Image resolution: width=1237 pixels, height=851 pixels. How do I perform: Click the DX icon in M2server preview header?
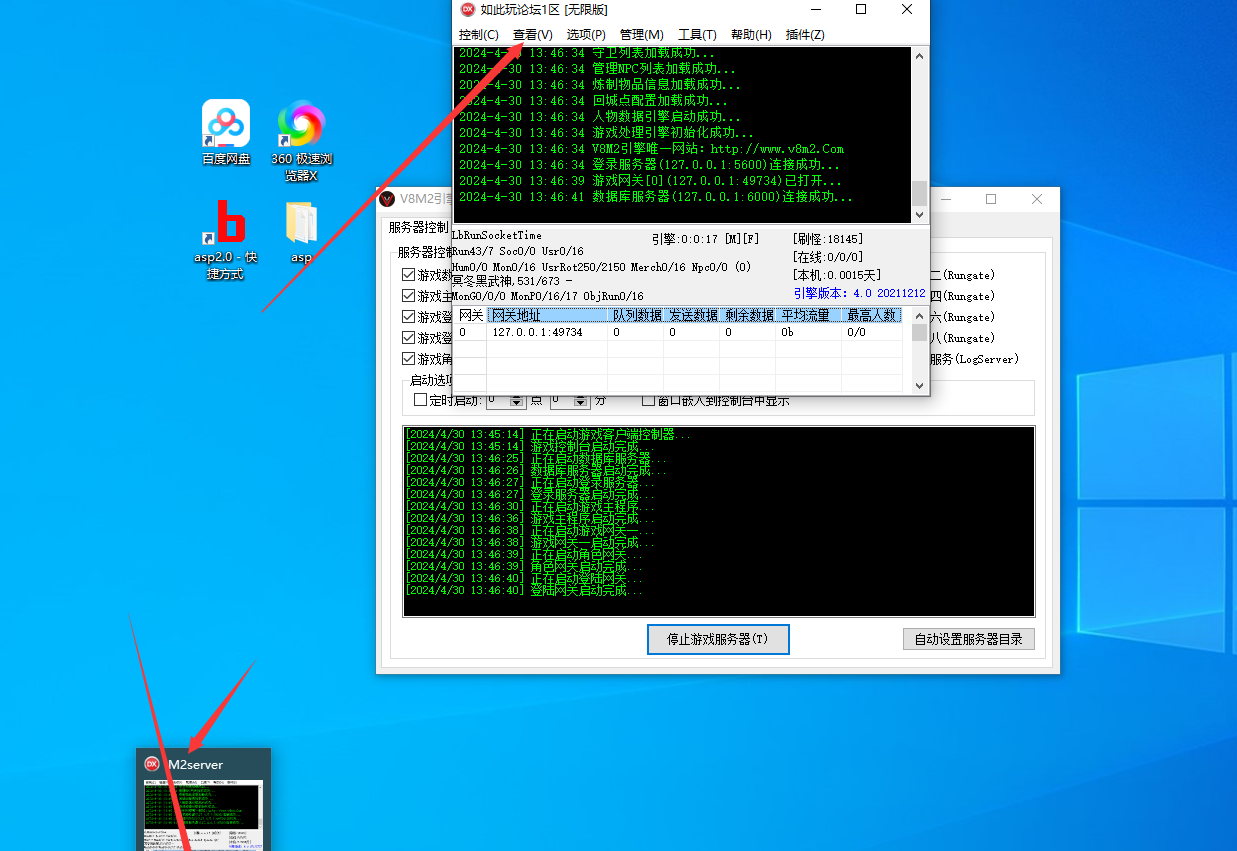click(x=152, y=764)
